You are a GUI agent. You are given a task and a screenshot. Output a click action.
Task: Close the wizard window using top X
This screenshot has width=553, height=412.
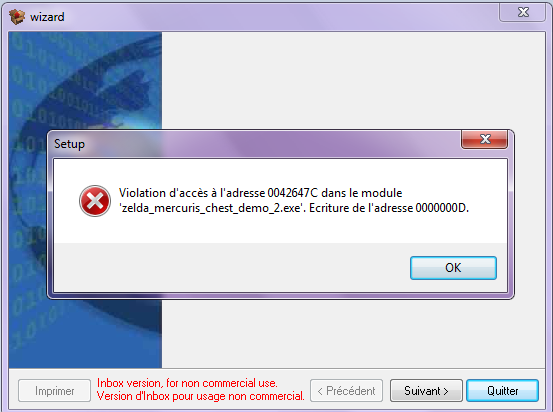(x=523, y=12)
